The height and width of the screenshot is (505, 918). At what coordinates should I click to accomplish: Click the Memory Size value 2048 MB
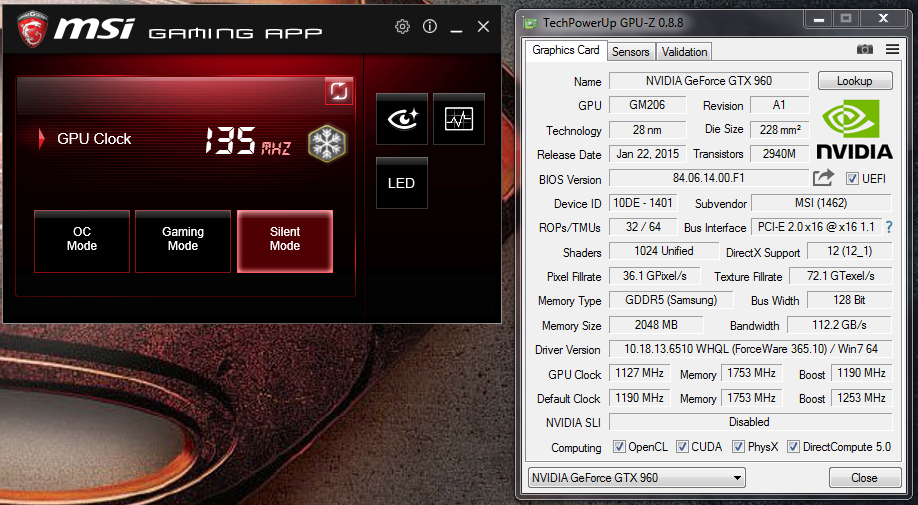click(x=656, y=324)
